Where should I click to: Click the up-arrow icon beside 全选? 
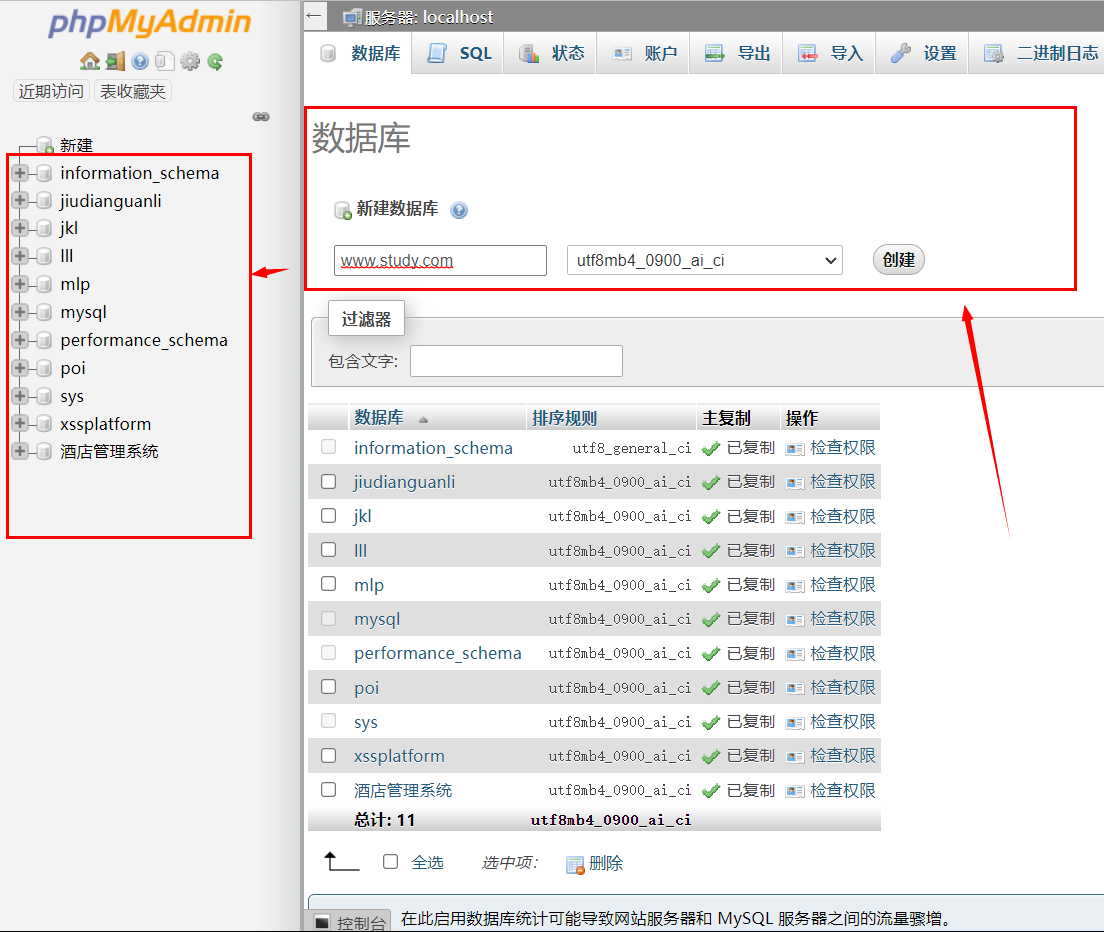[x=341, y=861]
